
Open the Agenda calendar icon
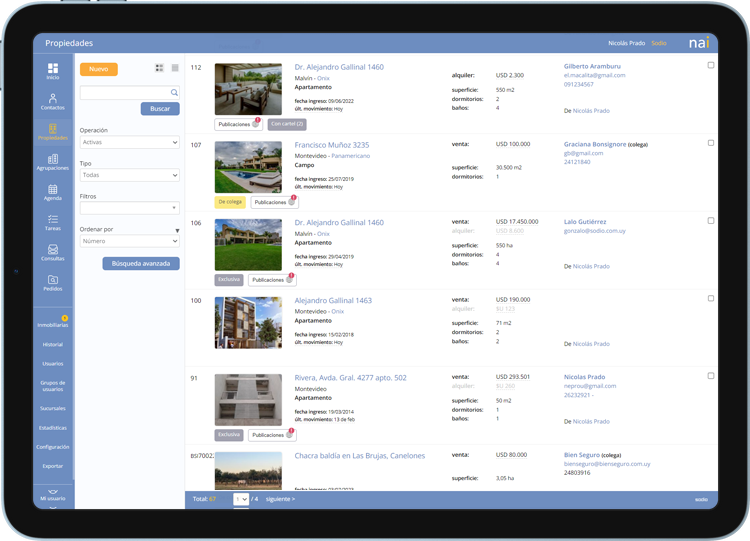point(53,192)
